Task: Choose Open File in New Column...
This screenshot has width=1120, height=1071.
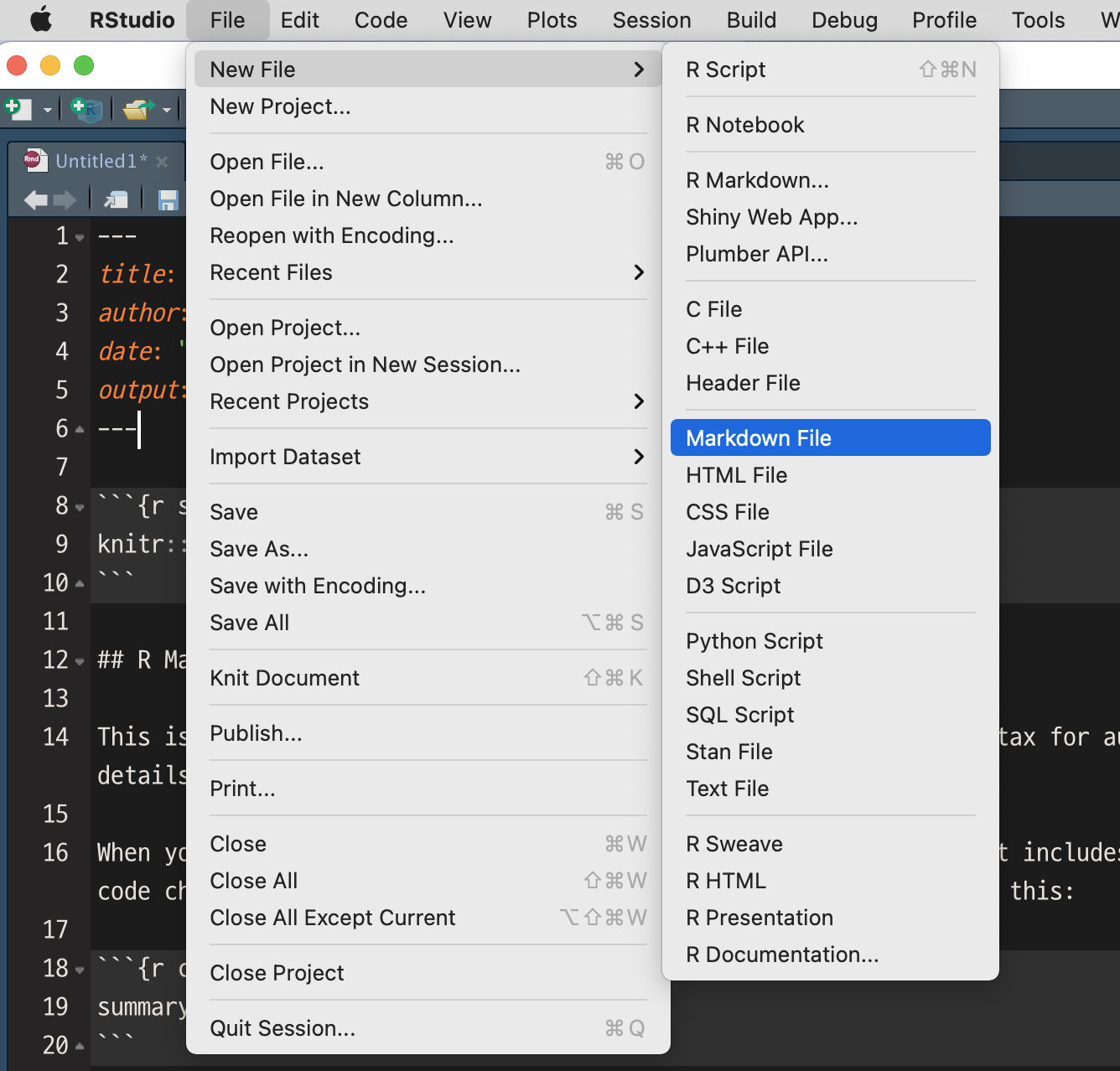Action: (x=428, y=199)
